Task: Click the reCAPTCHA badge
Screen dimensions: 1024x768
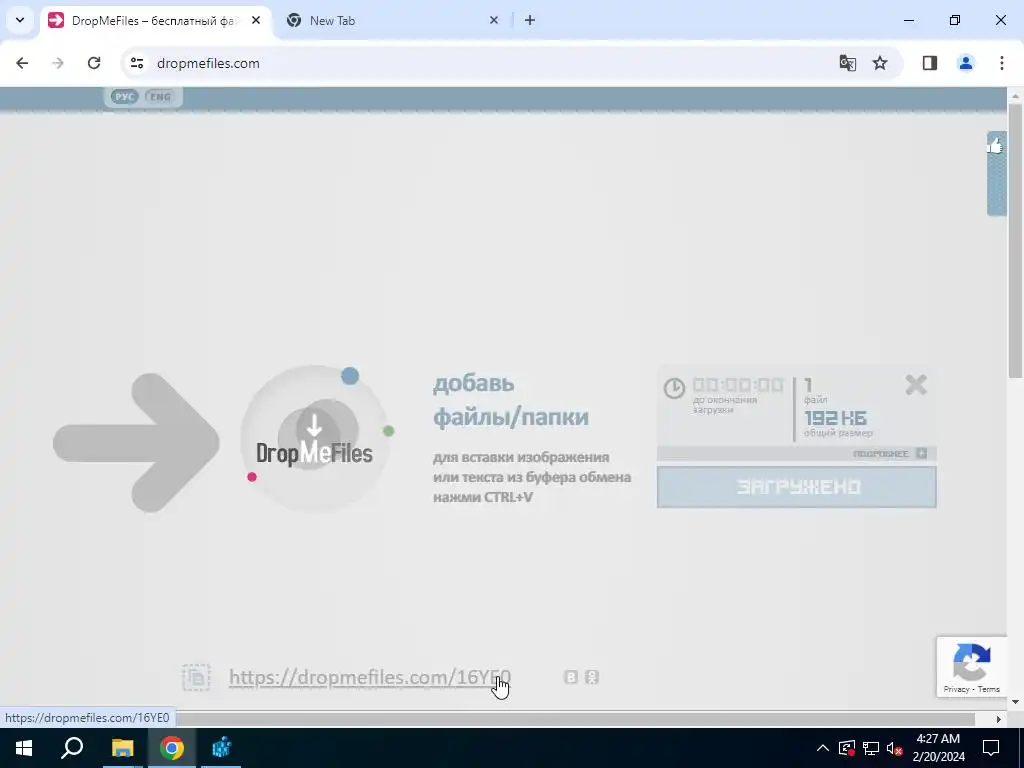Action: click(972, 666)
